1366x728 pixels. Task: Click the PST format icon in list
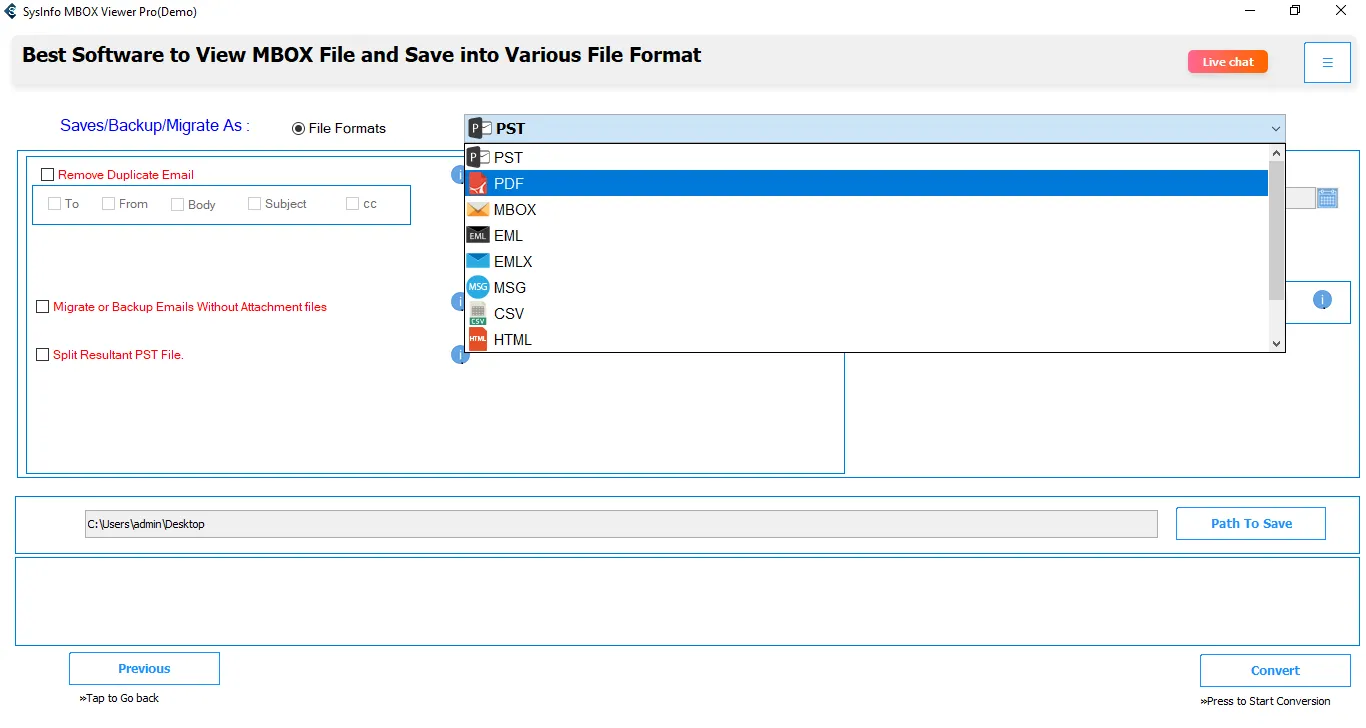click(x=478, y=157)
